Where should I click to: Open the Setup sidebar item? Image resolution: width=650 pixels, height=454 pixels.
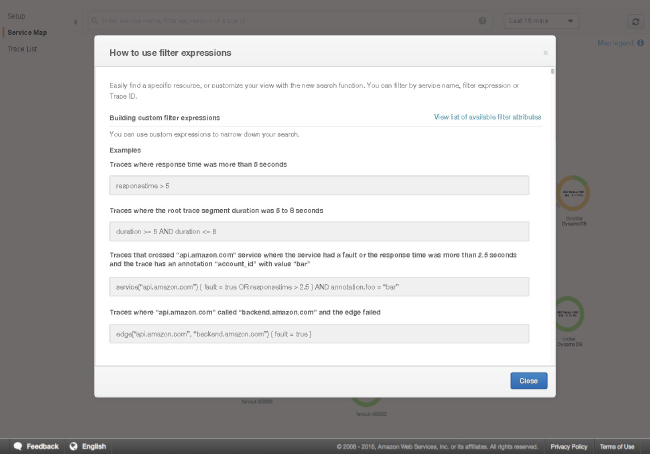coord(17,16)
